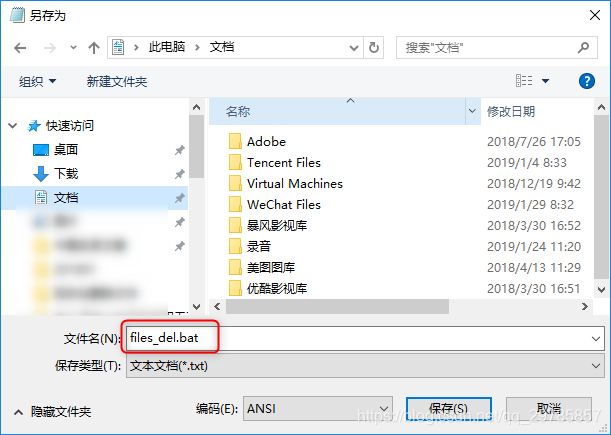Click the Back navigation arrow
Image resolution: width=611 pixels, height=435 pixels.
click(20, 48)
